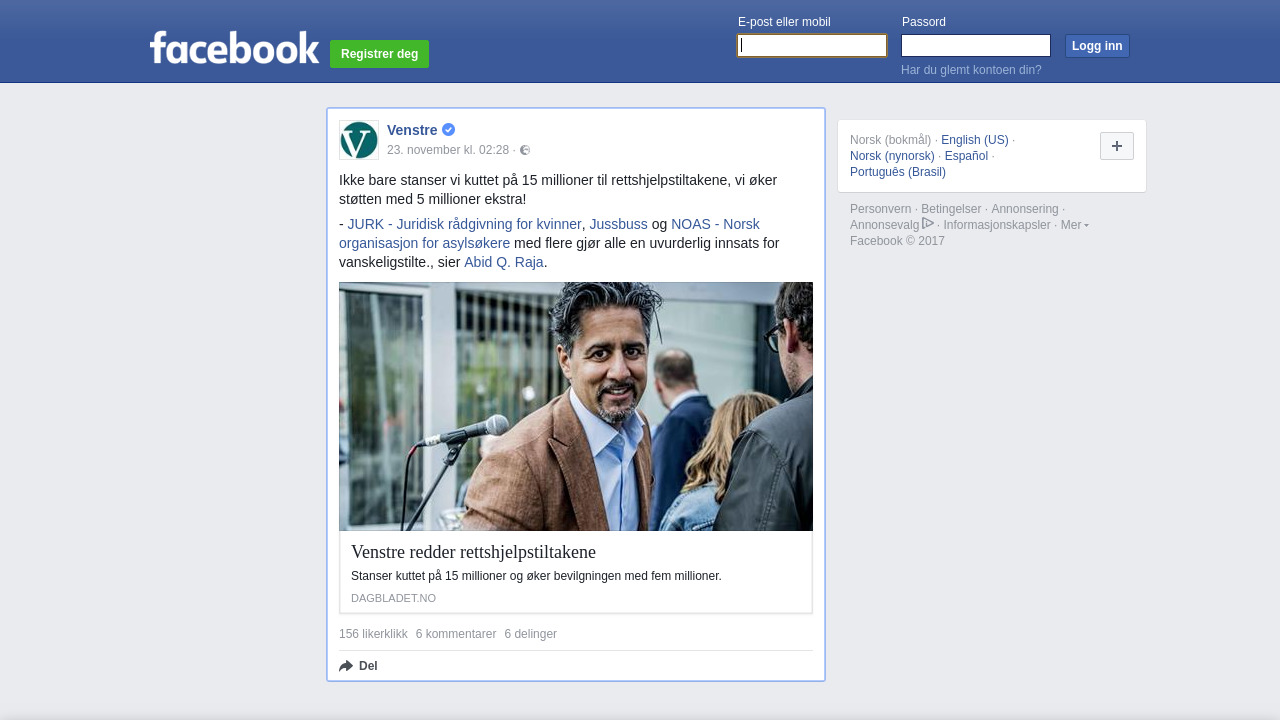Click the Venstre profile picture
1280x720 pixels.
359,140
